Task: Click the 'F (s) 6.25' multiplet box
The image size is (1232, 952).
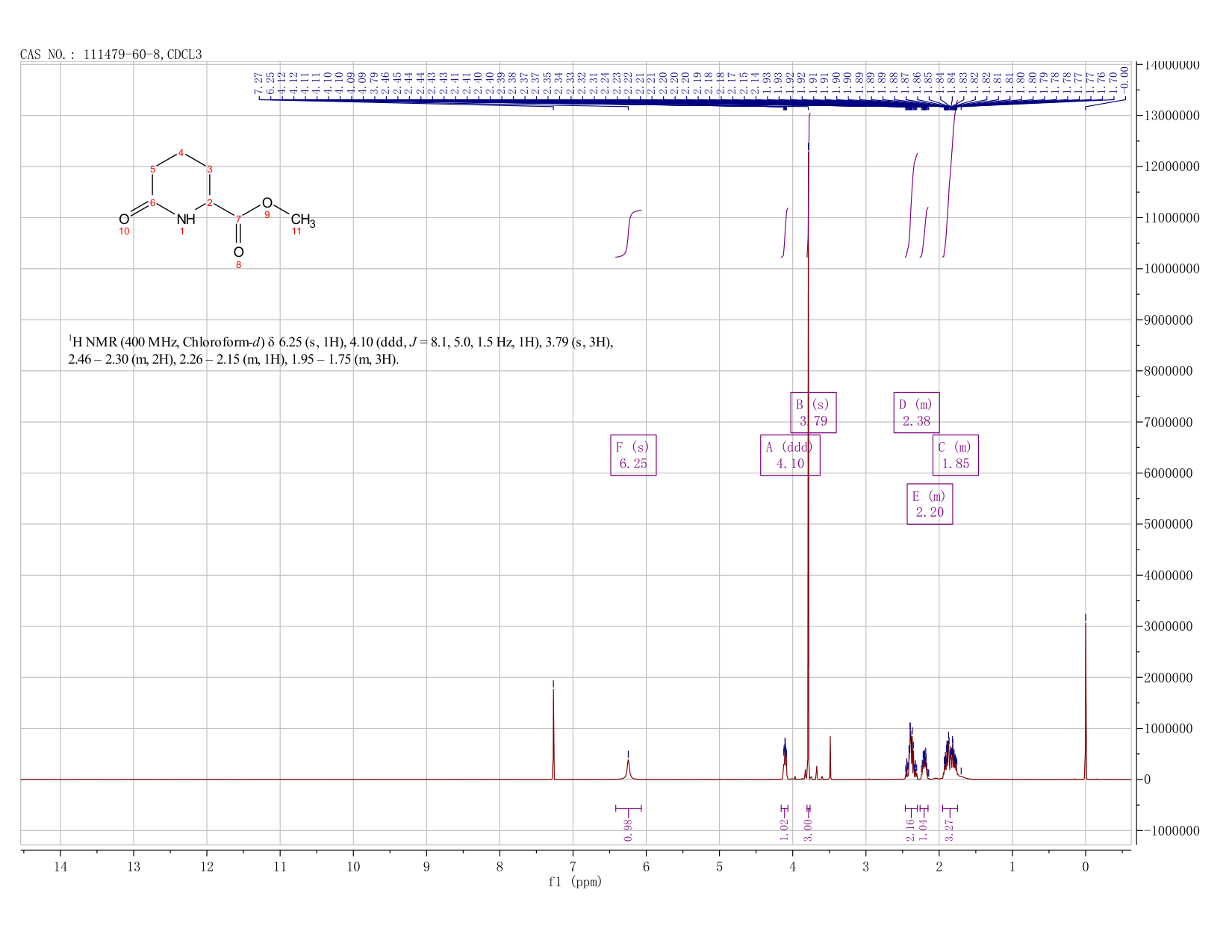Action: point(633,455)
